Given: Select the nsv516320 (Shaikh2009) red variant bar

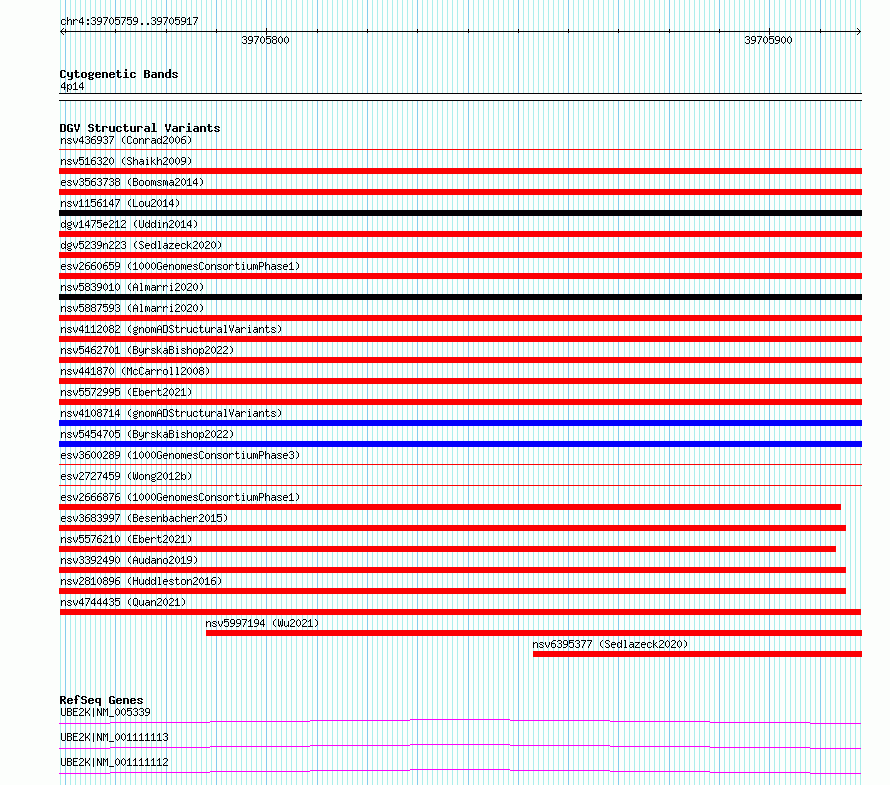Looking at the screenshot, I should [460, 171].
